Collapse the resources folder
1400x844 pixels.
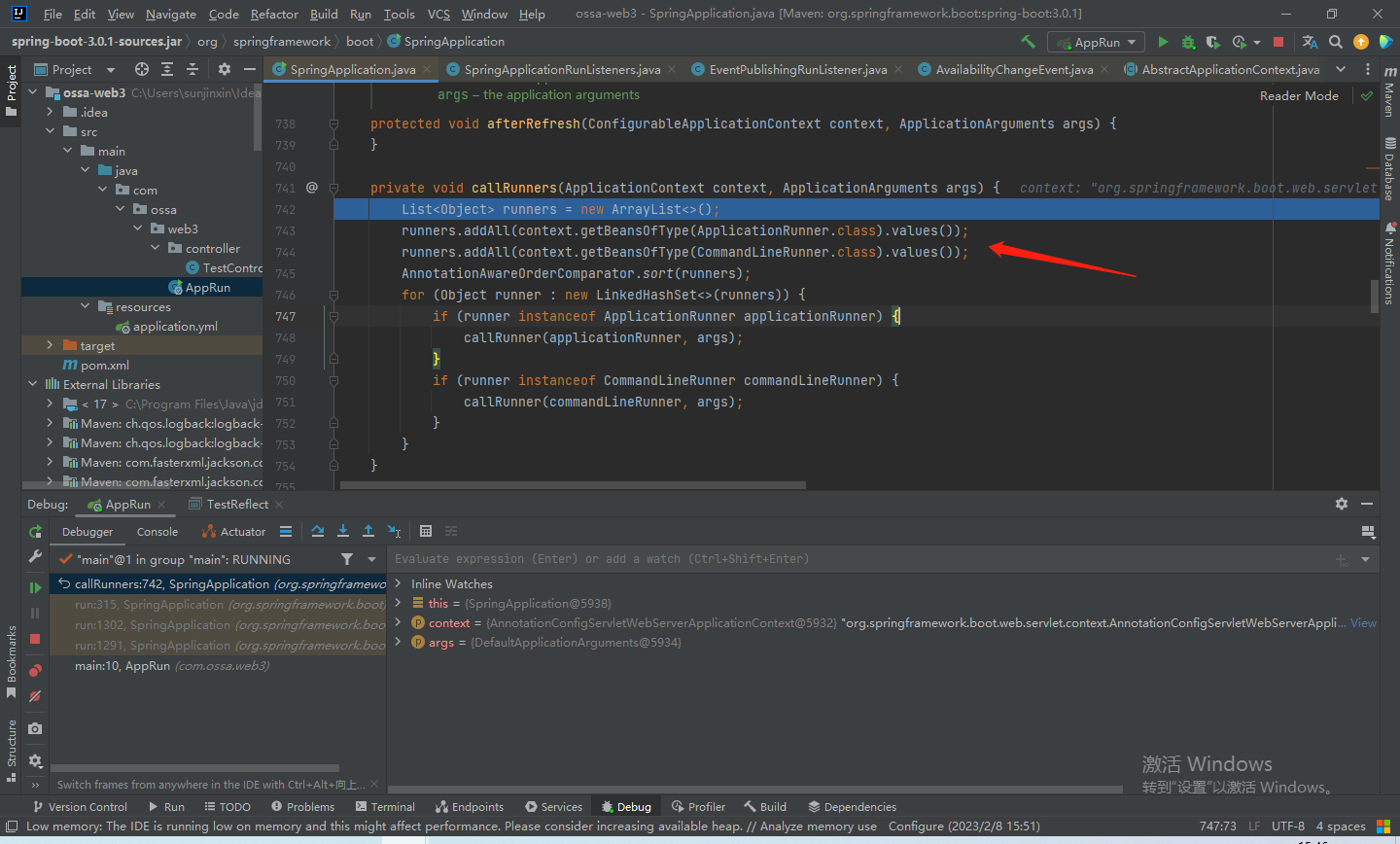coord(85,306)
